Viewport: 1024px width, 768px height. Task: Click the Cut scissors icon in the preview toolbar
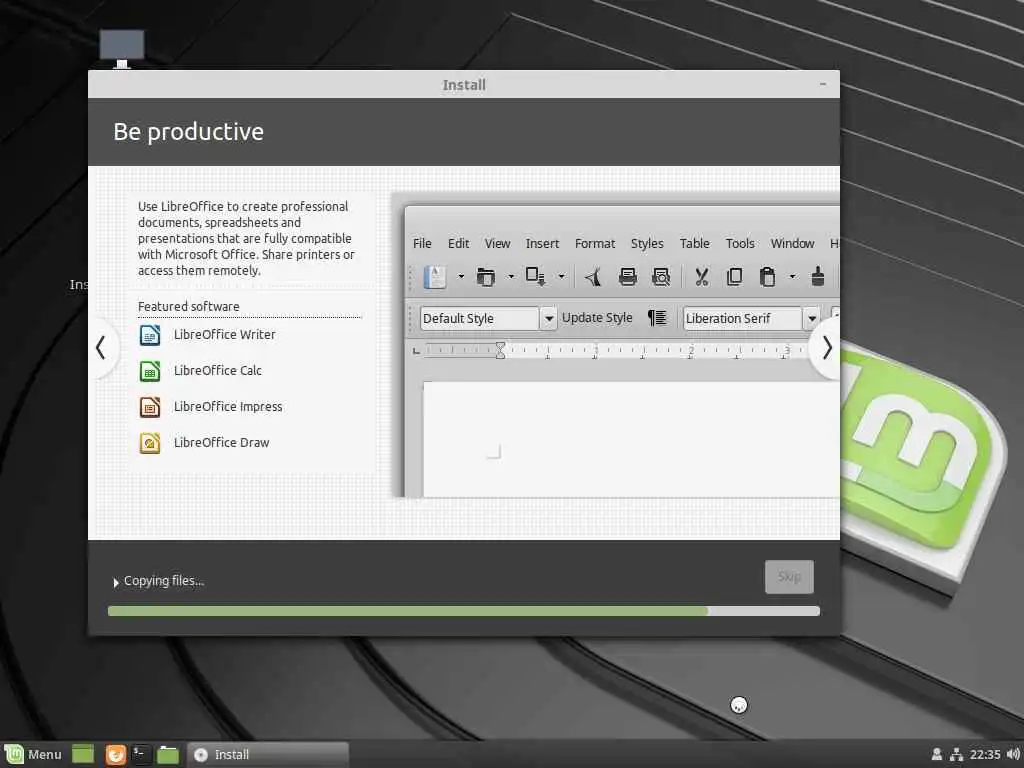(701, 277)
